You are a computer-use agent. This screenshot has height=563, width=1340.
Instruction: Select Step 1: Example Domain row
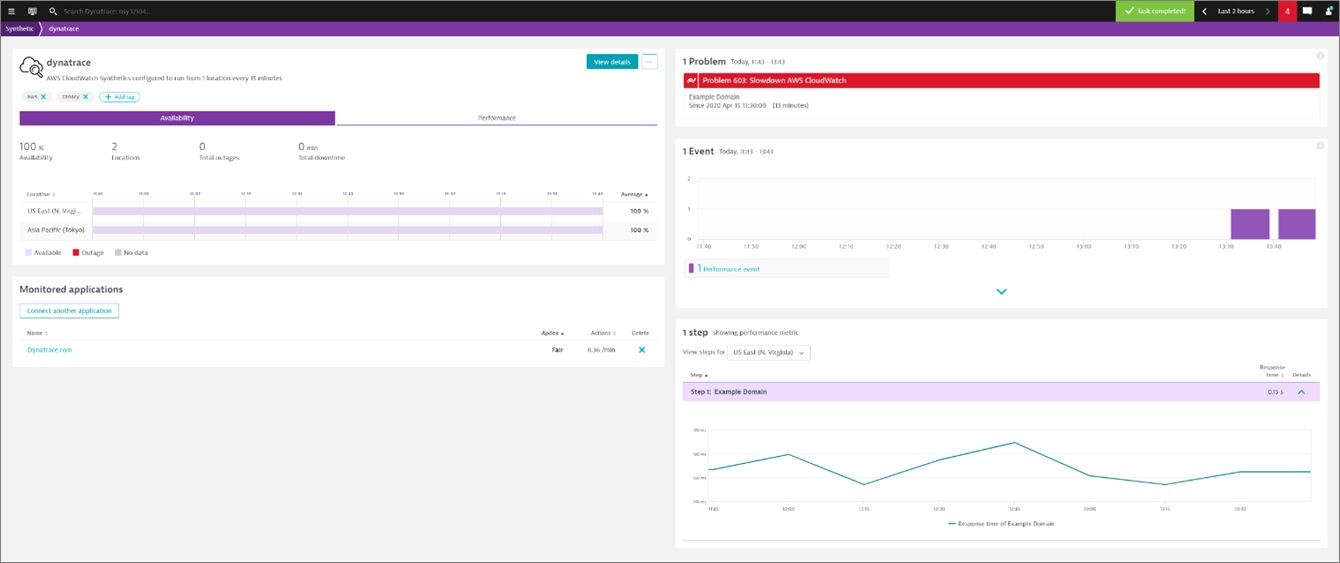[x=1001, y=392]
